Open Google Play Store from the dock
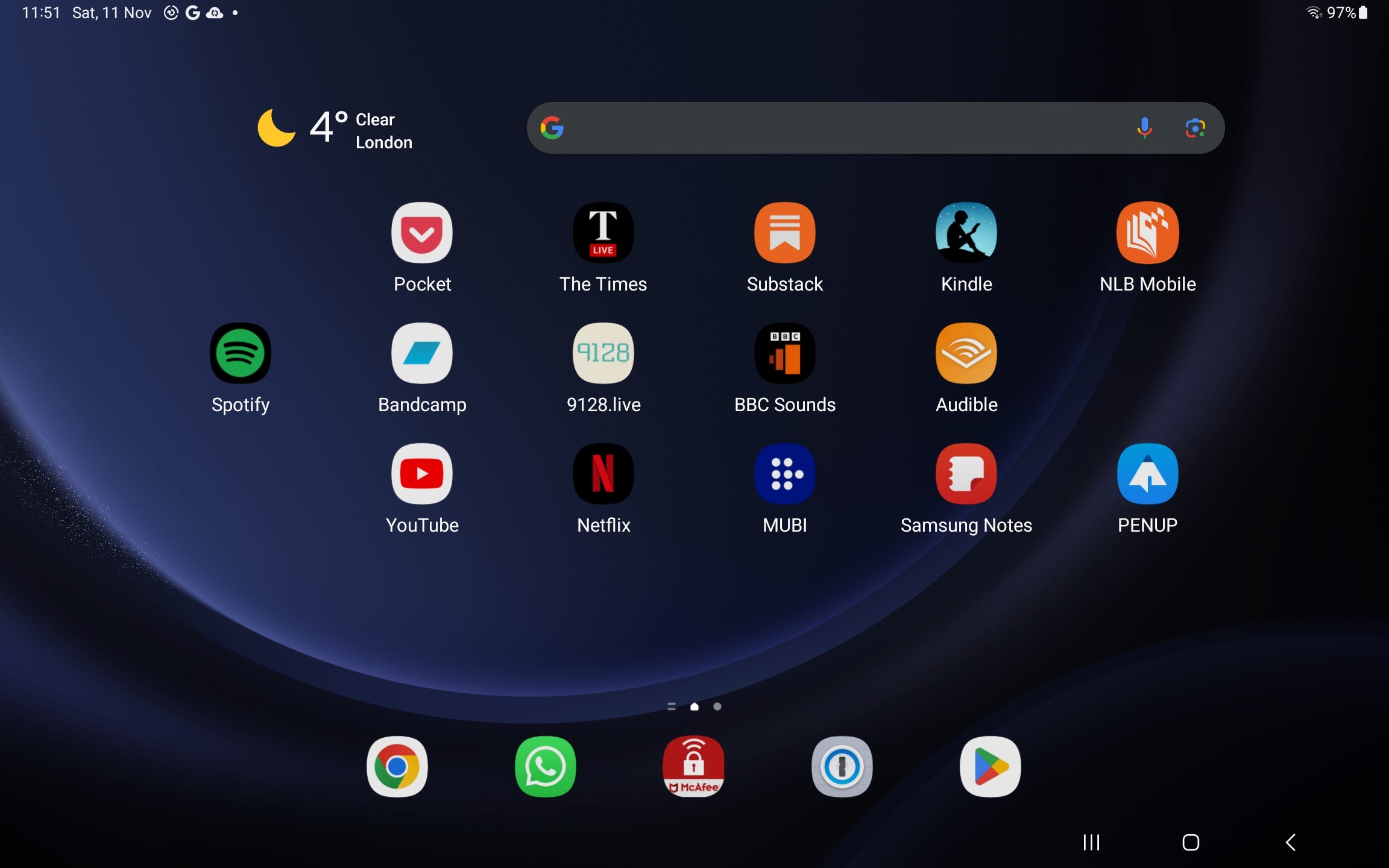Viewport: 1389px width, 868px height. coord(990,767)
